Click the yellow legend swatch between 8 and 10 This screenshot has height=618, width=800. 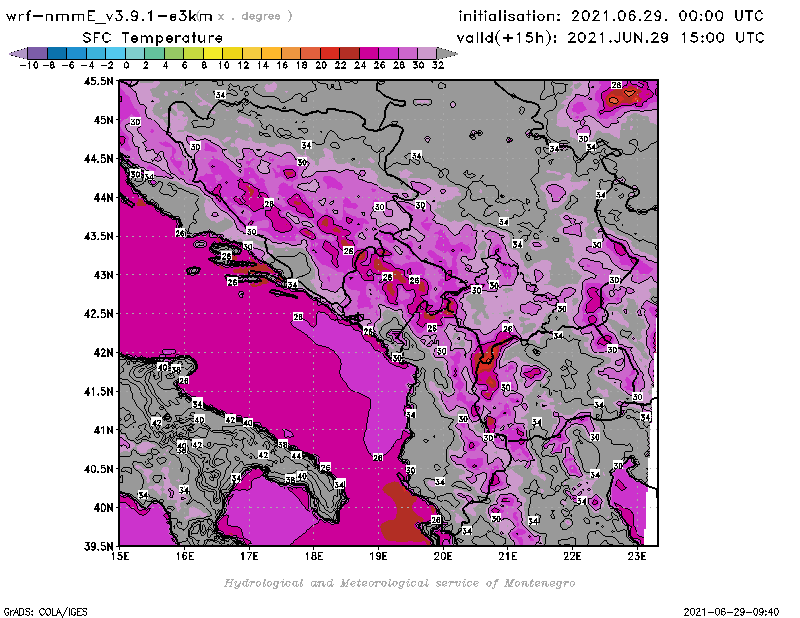(213, 54)
